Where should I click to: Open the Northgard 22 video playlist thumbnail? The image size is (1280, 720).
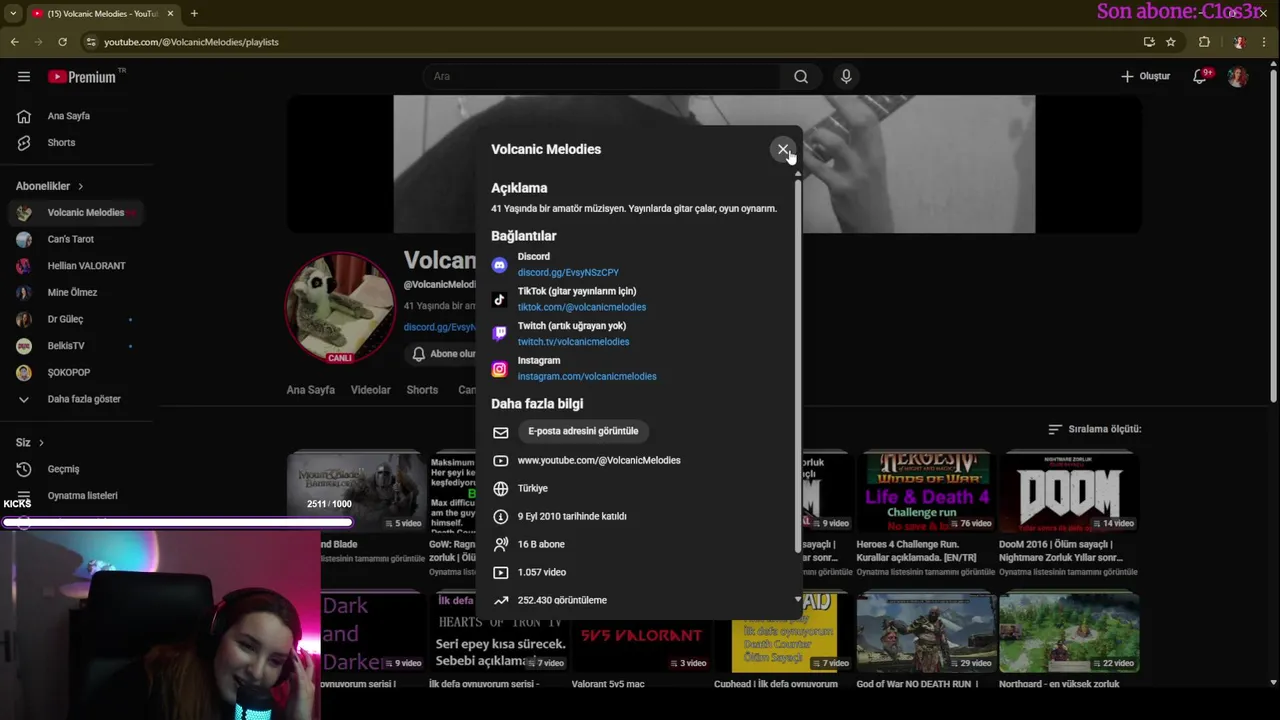(1069, 632)
